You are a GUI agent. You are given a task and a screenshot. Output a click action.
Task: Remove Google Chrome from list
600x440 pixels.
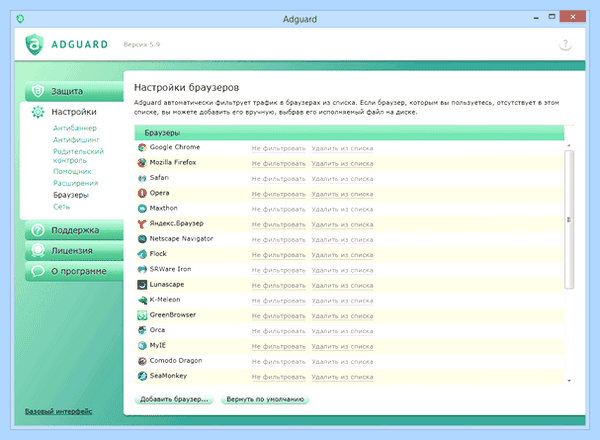click(342, 148)
